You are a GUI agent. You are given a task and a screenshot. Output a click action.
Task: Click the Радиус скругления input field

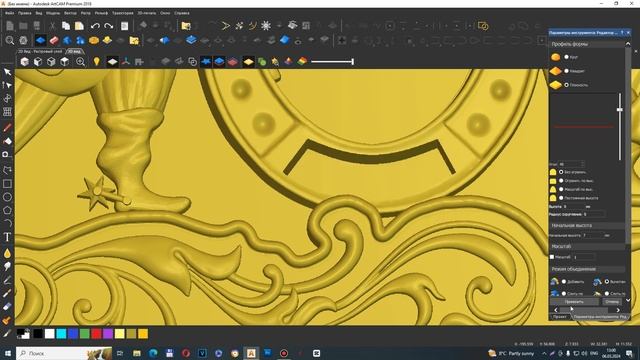click(x=594, y=214)
